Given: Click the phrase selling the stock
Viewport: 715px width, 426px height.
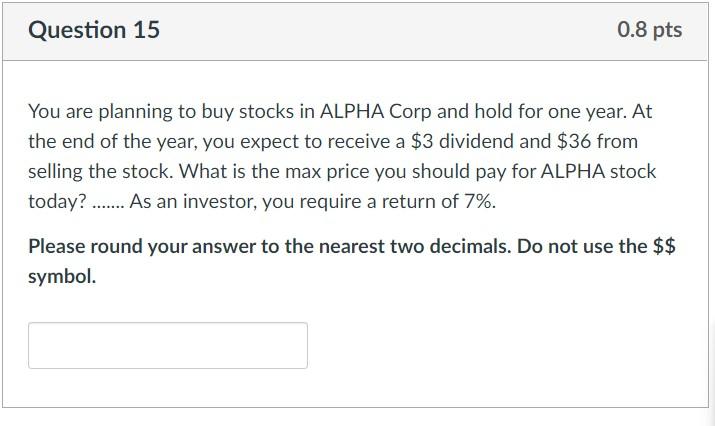Looking at the screenshot, I should 99,171.
